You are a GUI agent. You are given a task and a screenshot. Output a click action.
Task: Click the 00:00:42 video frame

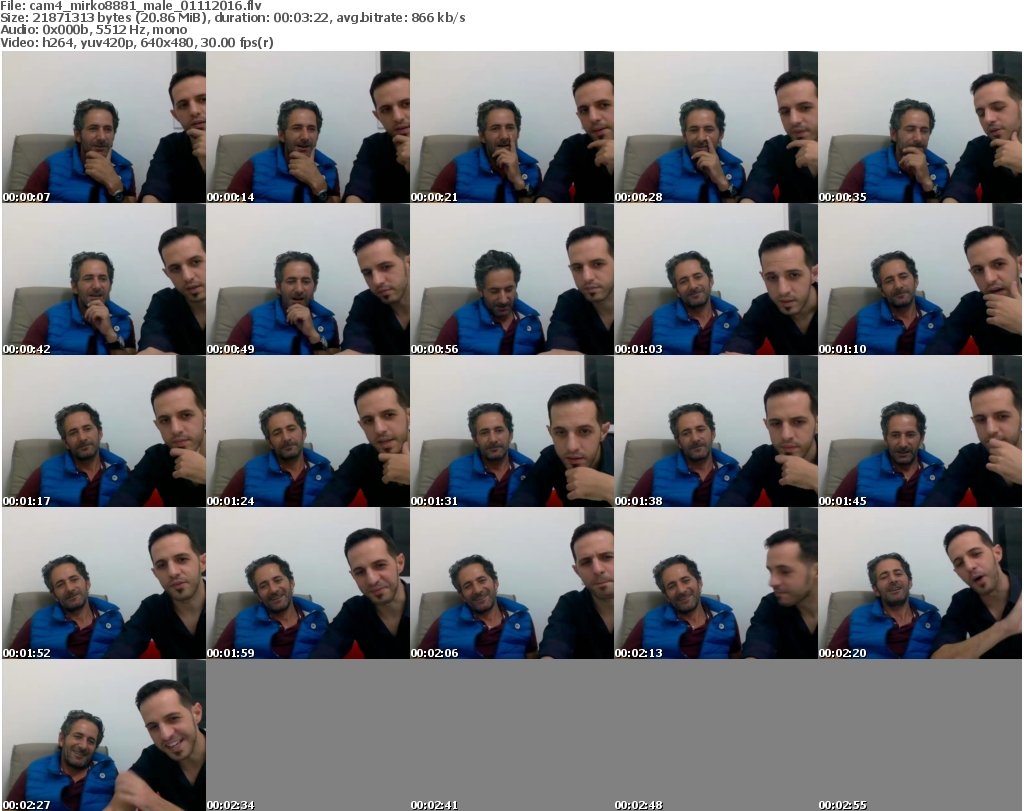pyautogui.click(x=104, y=279)
